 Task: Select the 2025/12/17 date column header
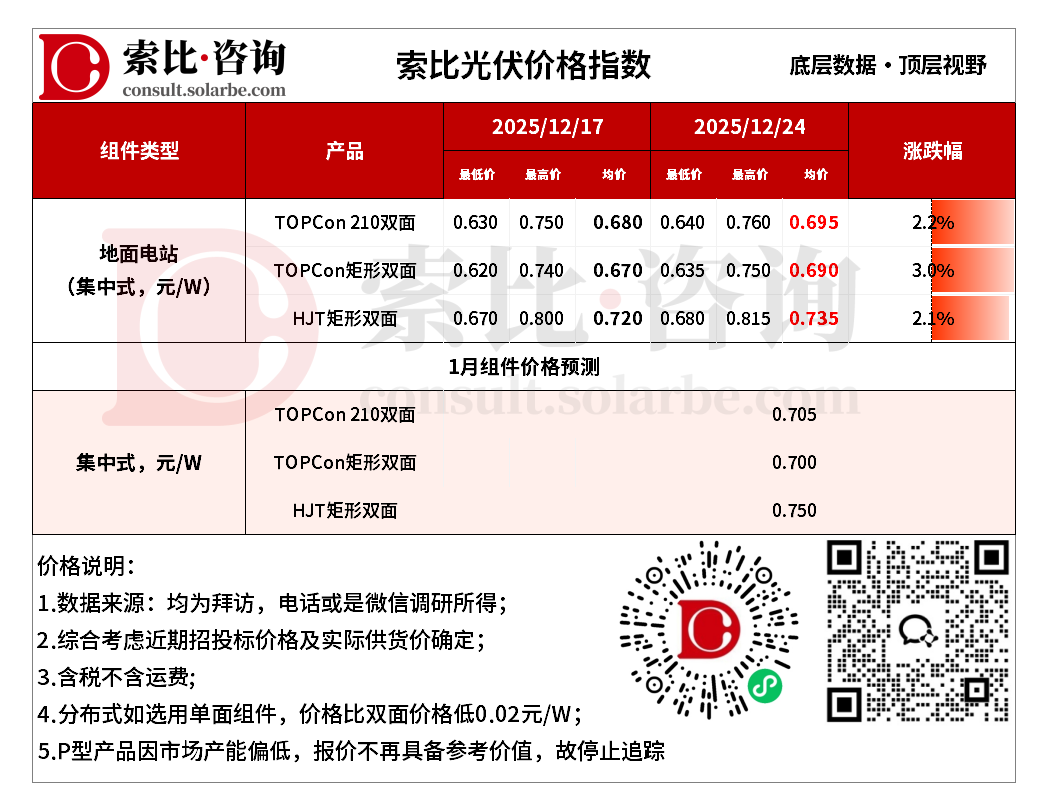[547, 127]
